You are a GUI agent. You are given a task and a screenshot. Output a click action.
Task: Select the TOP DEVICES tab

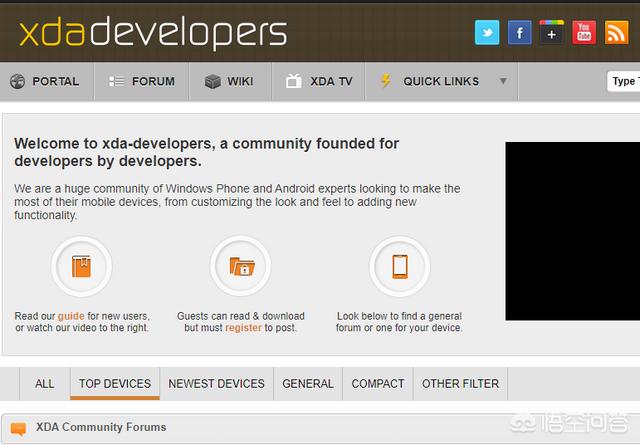coord(115,384)
